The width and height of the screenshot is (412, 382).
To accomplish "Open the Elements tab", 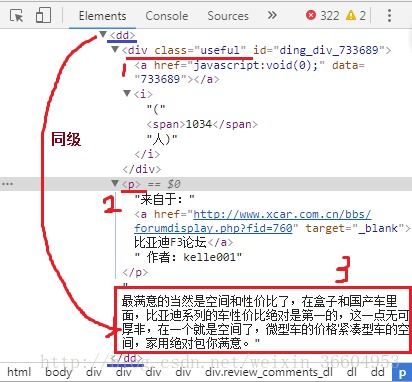I will tap(102, 16).
